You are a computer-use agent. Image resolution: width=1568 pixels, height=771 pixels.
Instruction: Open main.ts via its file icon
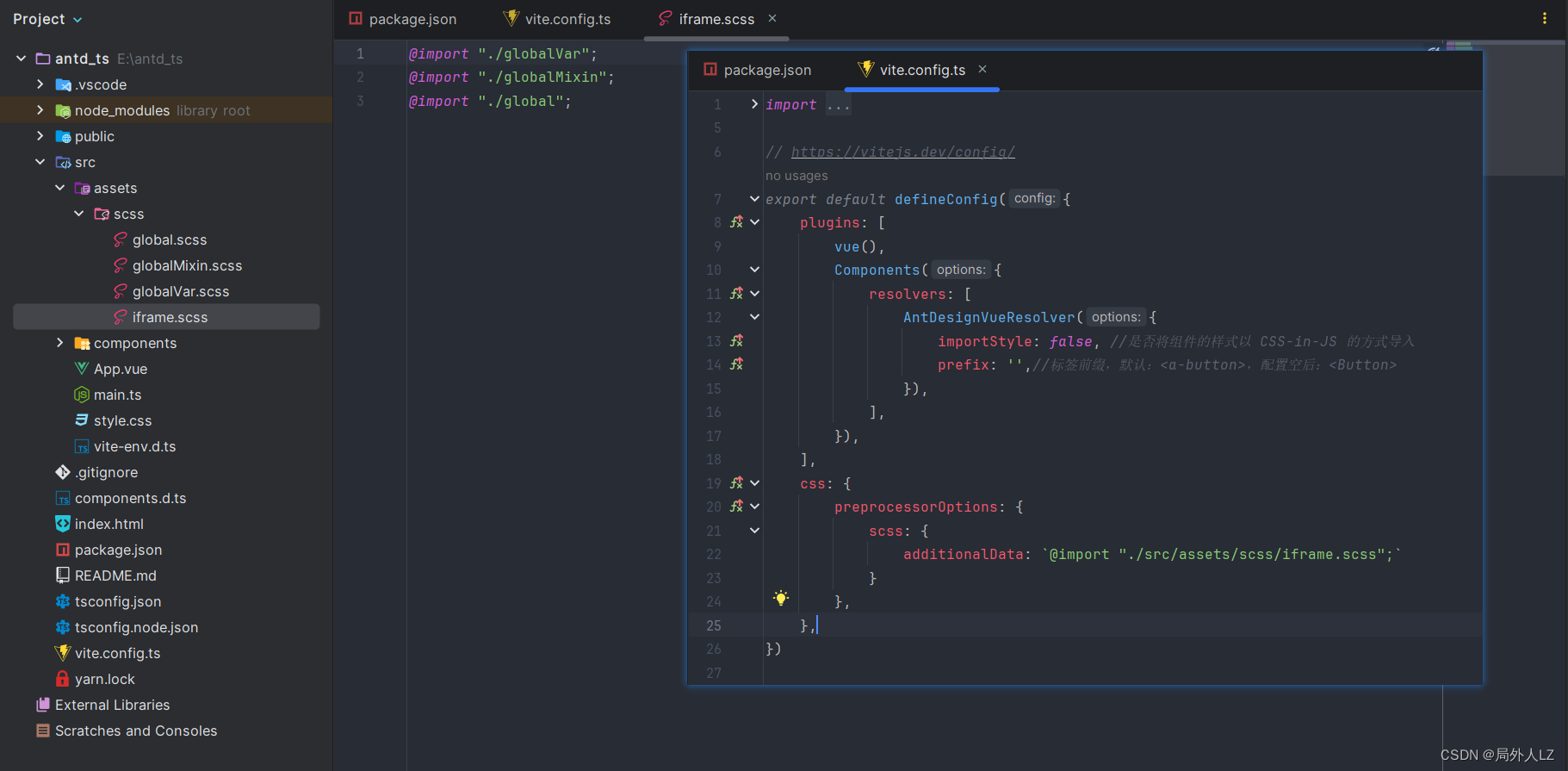[x=82, y=395]
